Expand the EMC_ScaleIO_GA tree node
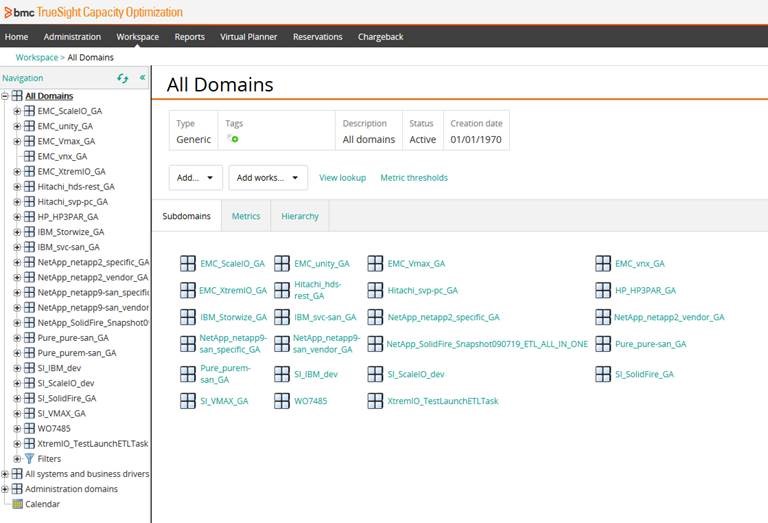768x523 pixels. (17, 111)
